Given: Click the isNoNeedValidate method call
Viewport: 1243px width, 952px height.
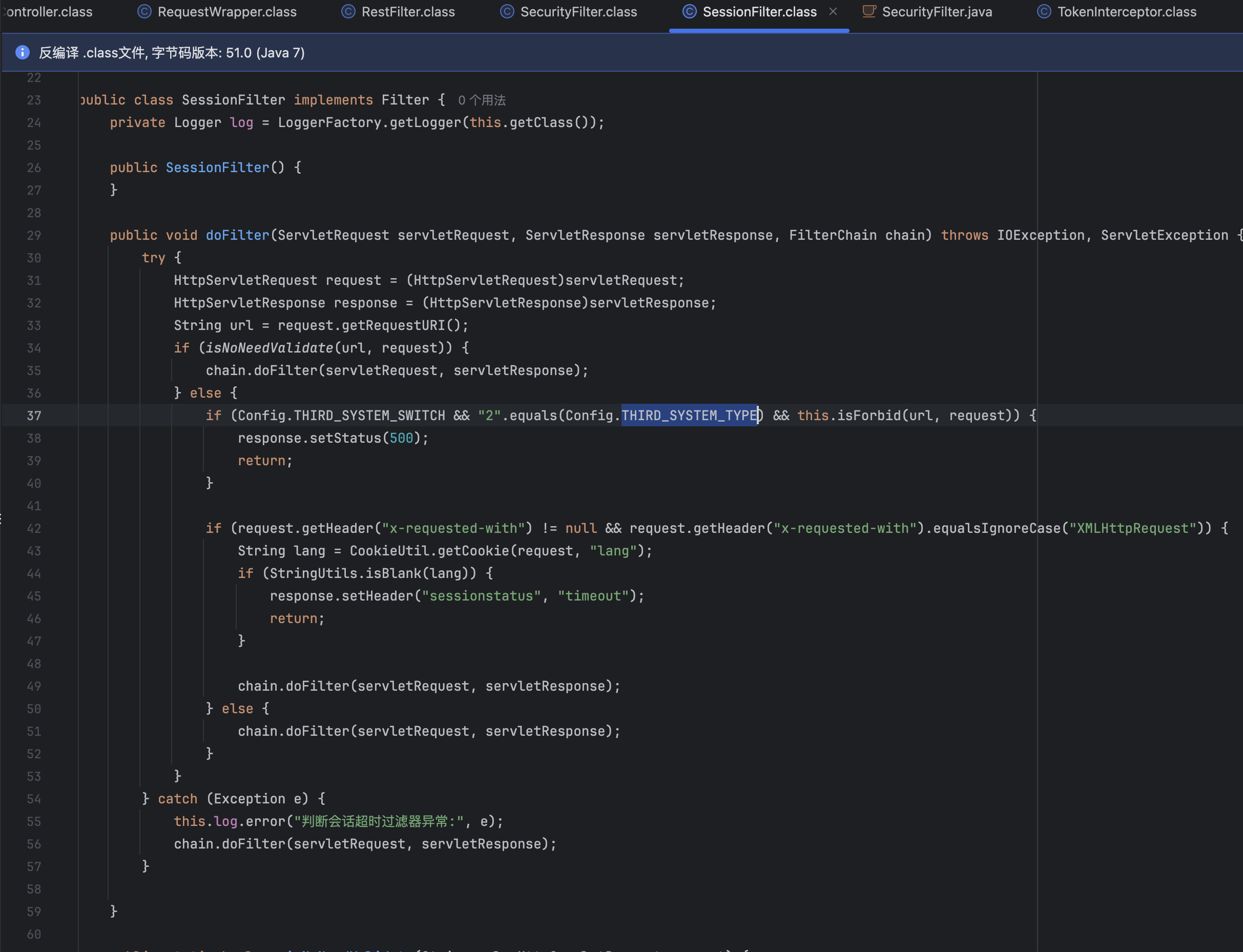Looking at the screenshot, I should point(269,348).
